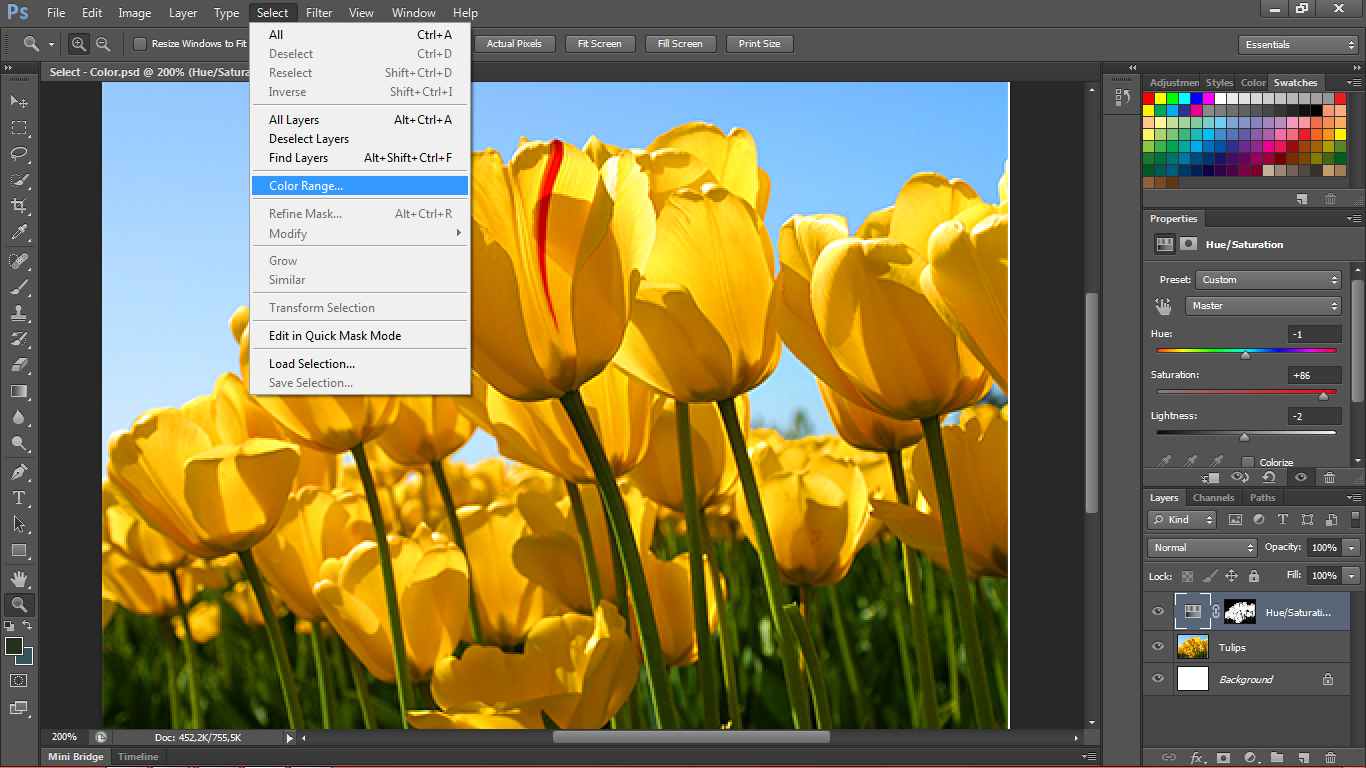Select the Crop tool
1366x768 pixels.
pos(19,206)
